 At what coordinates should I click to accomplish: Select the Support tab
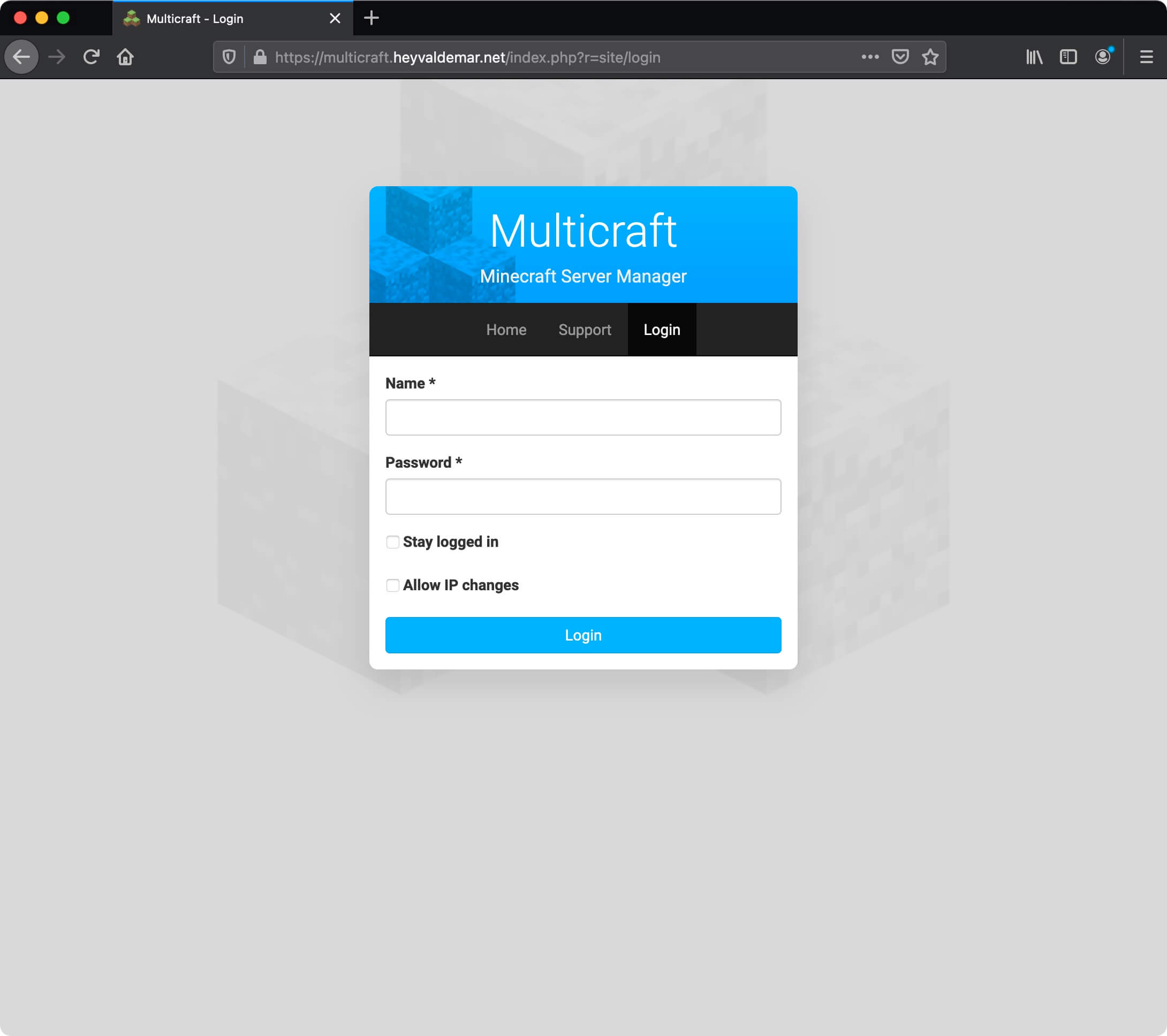(585, 329)
